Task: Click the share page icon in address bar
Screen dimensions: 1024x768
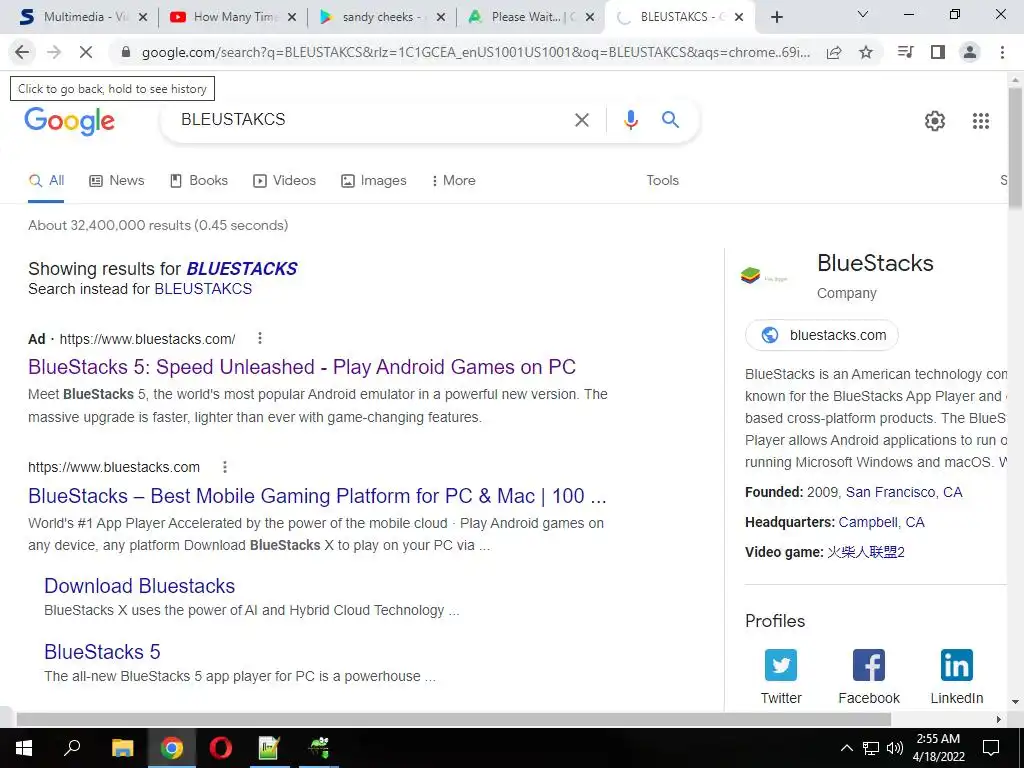Action: point(834,52)
